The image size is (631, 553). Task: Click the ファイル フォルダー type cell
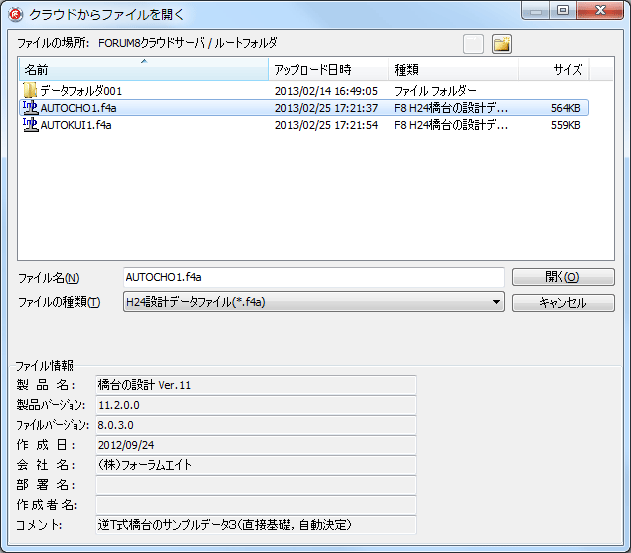[x=435, y=91]
